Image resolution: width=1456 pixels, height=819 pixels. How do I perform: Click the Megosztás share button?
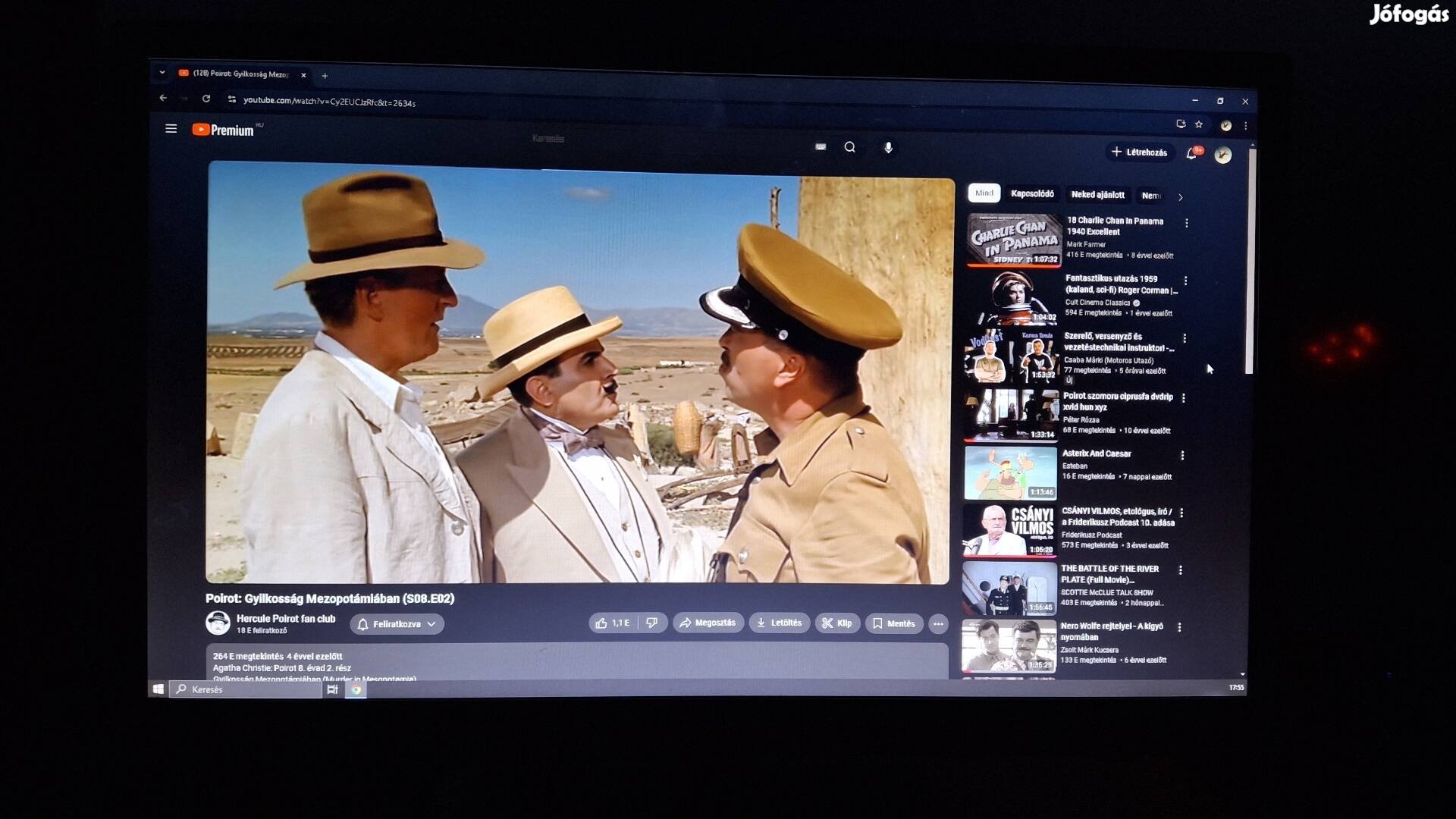tap(708, 623)
